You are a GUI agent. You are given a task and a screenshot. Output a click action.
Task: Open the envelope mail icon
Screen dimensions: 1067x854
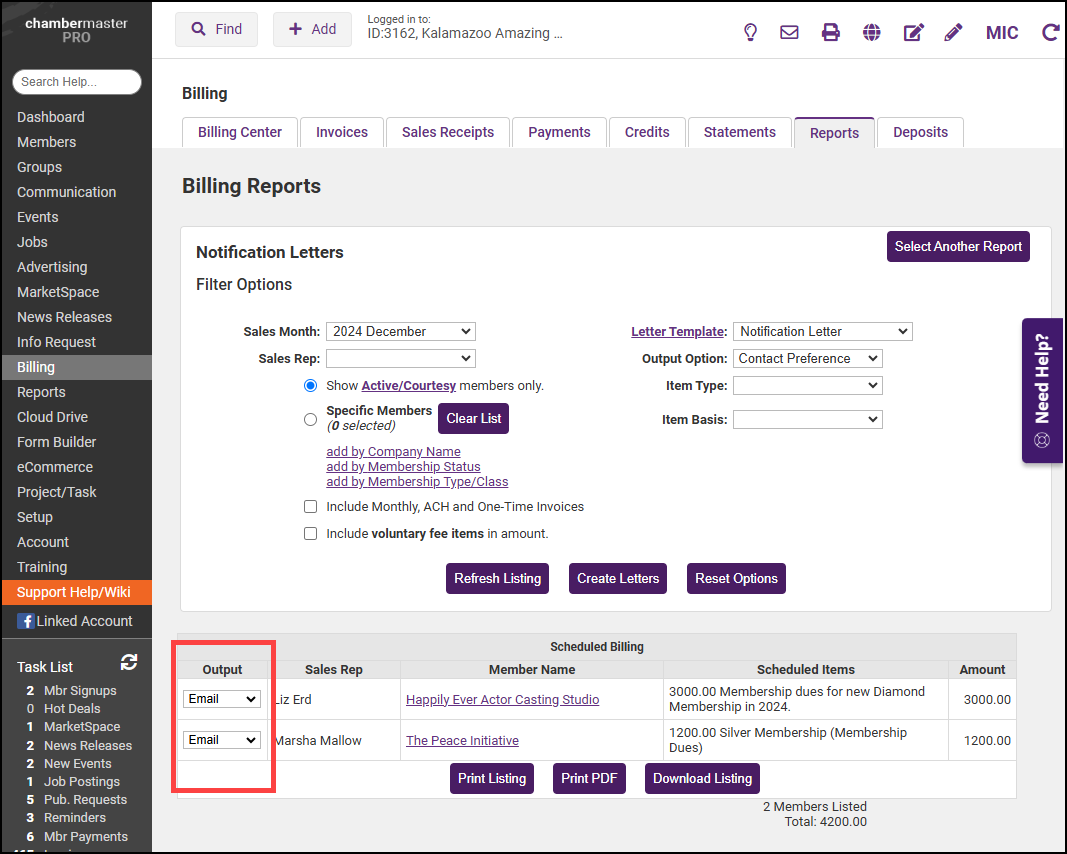pyautogui.click(x=789, y=32)
